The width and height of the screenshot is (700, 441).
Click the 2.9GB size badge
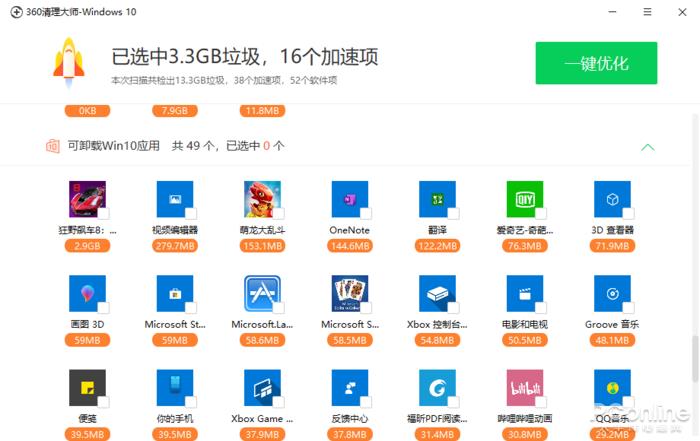click(87, 246)
